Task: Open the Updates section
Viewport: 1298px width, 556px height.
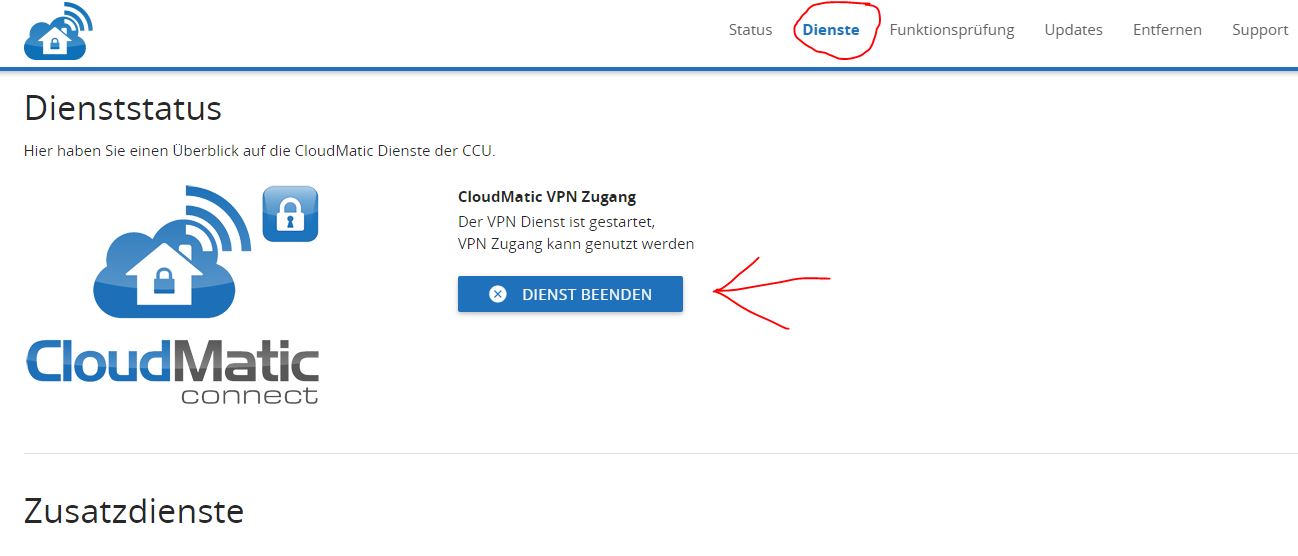Action: click(1073, 30)
